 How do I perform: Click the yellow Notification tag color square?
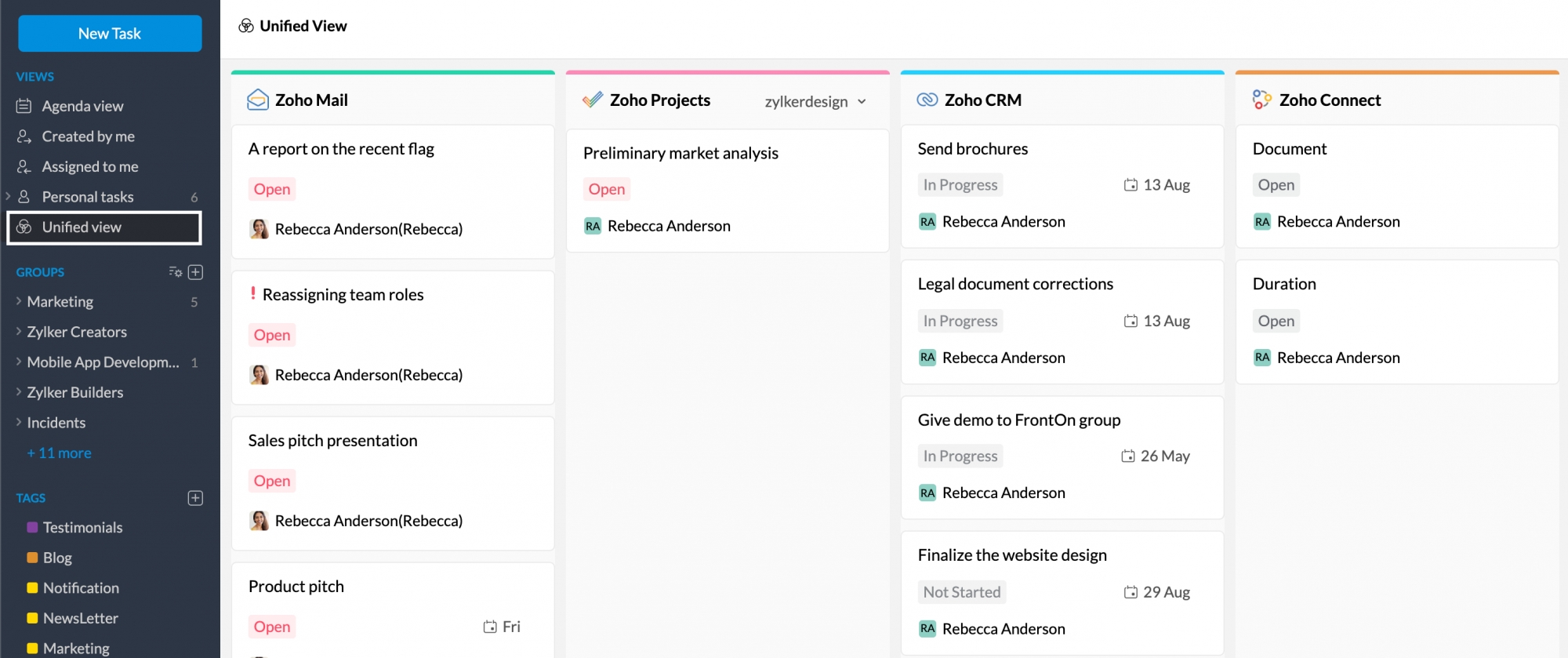tap(32, 588)
